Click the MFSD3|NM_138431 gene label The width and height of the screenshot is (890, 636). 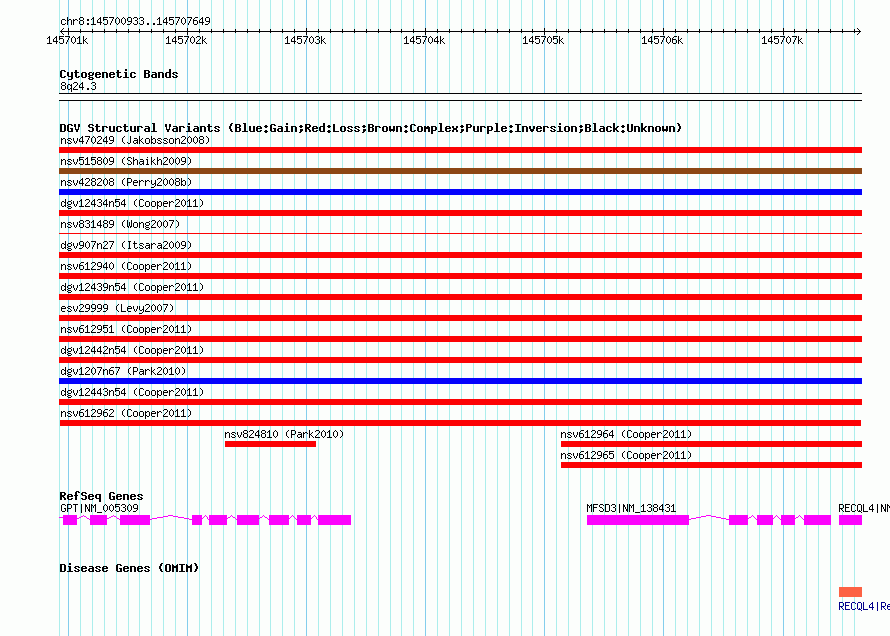click(x=631, y=508)
